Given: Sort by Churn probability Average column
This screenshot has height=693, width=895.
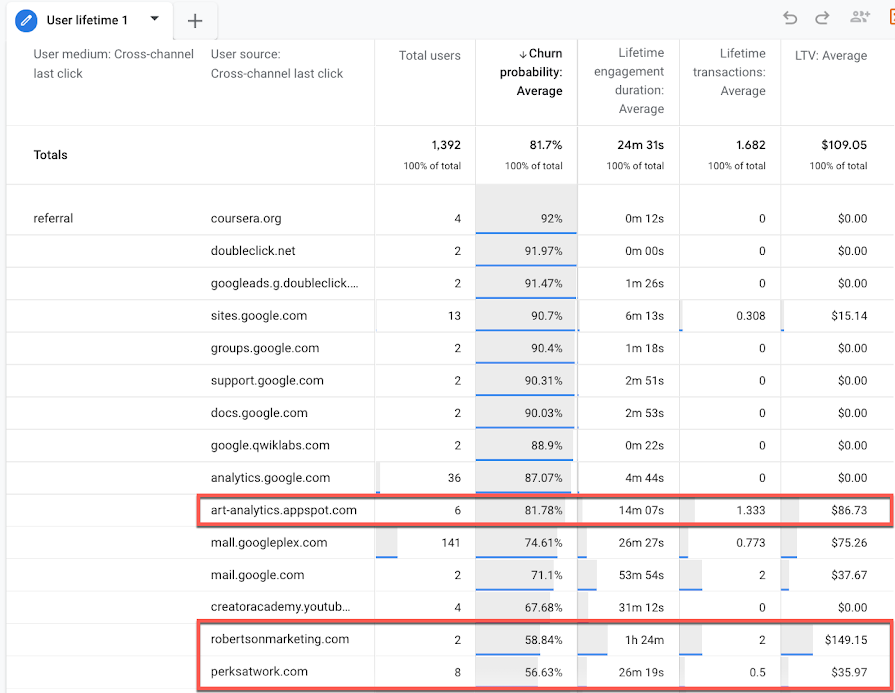Looking at the screenshot, I should coord(531,72).
